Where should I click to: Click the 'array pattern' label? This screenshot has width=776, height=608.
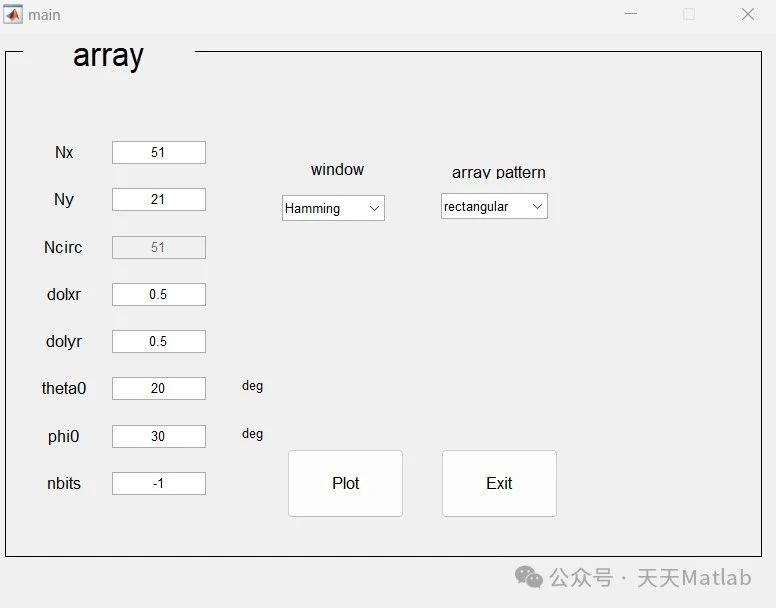point(499,172)
